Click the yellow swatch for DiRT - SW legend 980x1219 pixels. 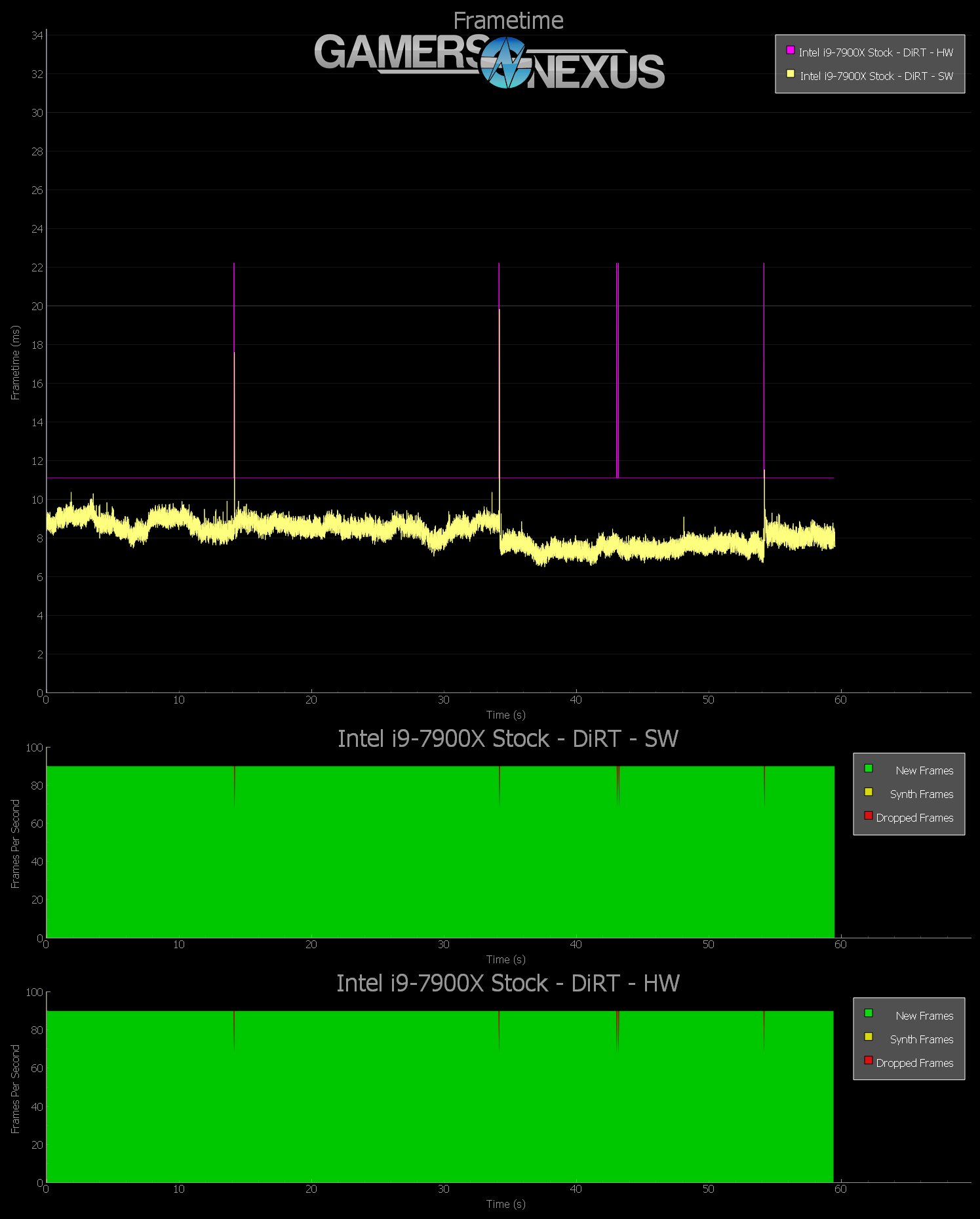(791, 73)
